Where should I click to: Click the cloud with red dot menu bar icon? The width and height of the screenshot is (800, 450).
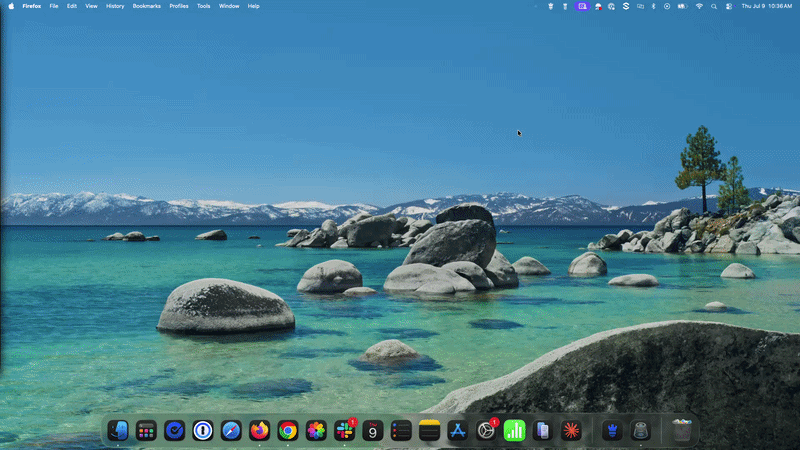(x=598, y=6)
